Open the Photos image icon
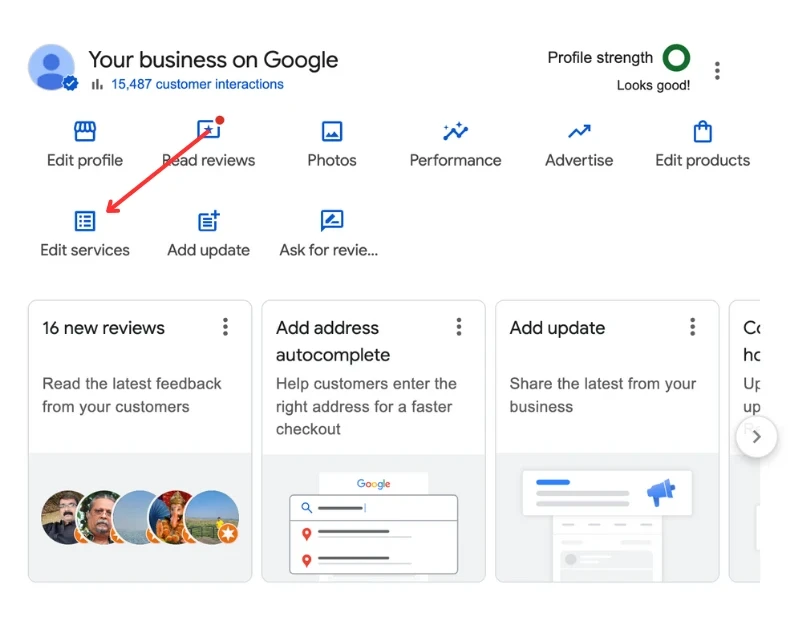The image size is (797, 621). tap(332, 131)
